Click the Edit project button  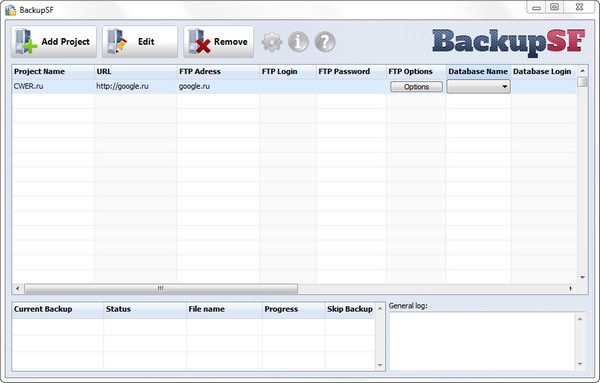point(140,42)
